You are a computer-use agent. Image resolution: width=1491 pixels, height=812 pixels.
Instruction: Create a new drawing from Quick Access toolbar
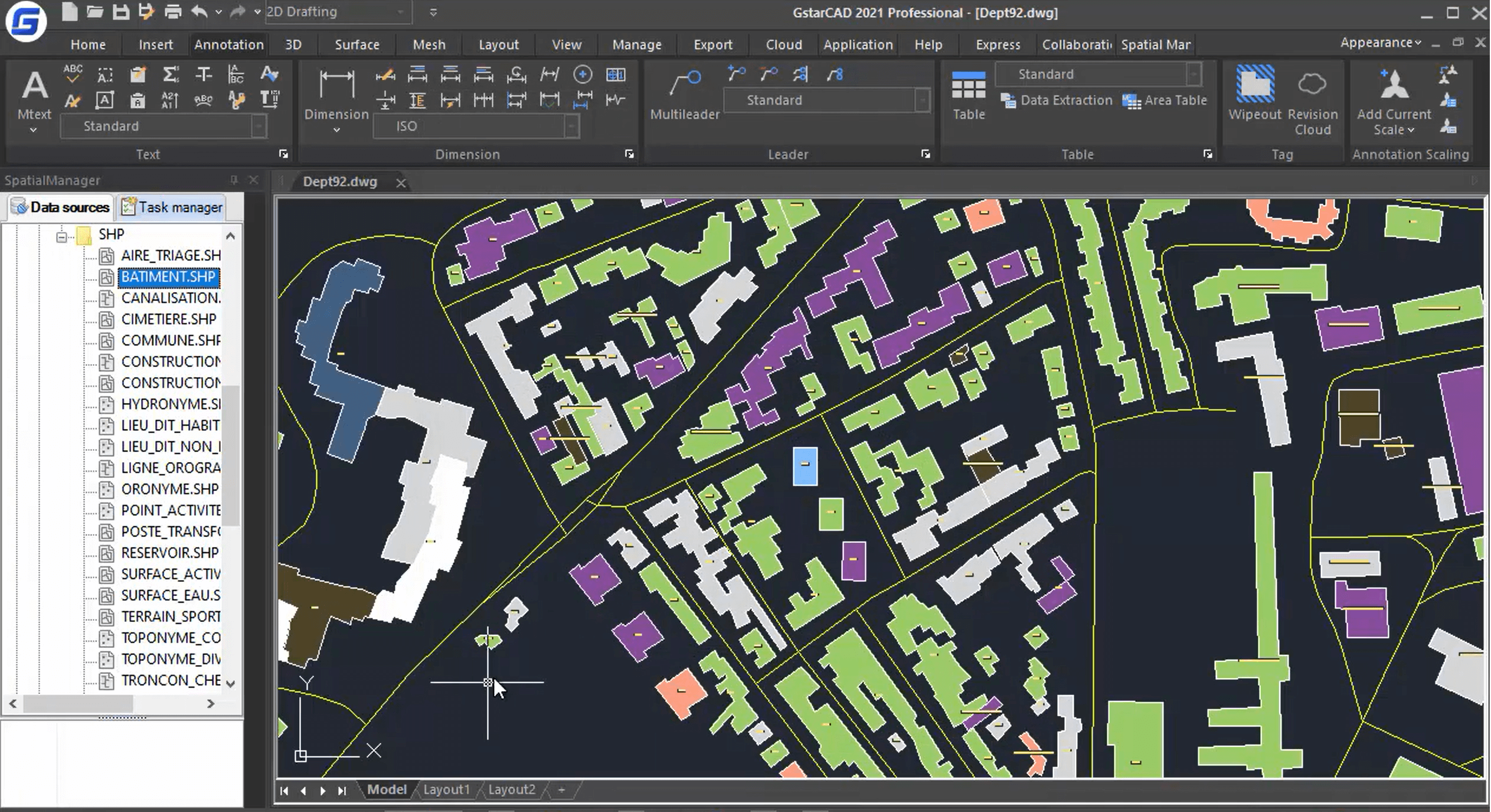tap(69, 12)
